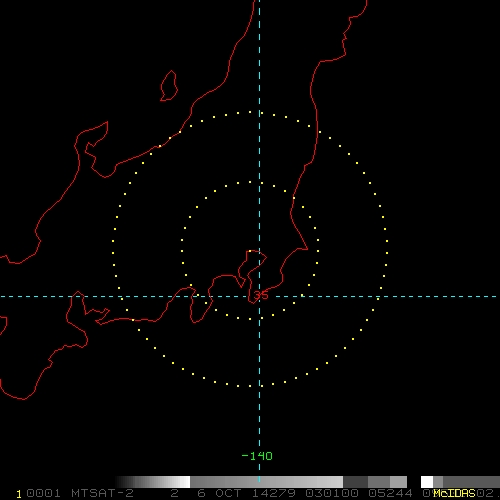Click the darkest gray block in color bar

355,482
